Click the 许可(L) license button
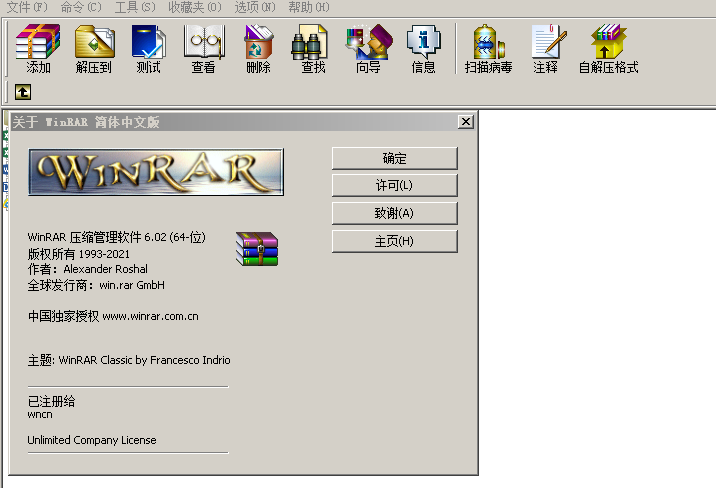 [395, 186]
